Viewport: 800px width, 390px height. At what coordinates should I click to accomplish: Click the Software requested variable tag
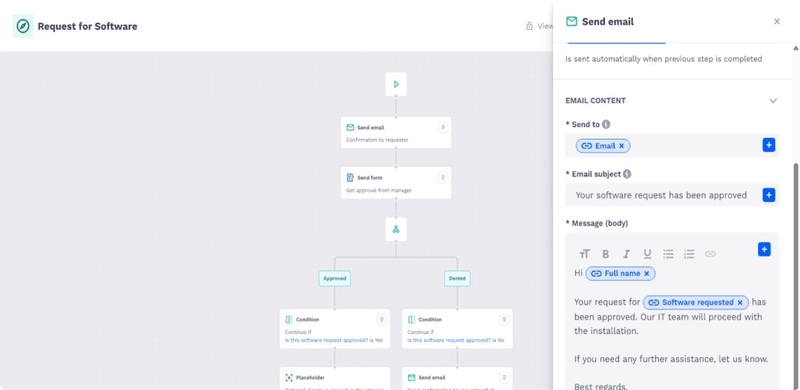click(696, 303)
